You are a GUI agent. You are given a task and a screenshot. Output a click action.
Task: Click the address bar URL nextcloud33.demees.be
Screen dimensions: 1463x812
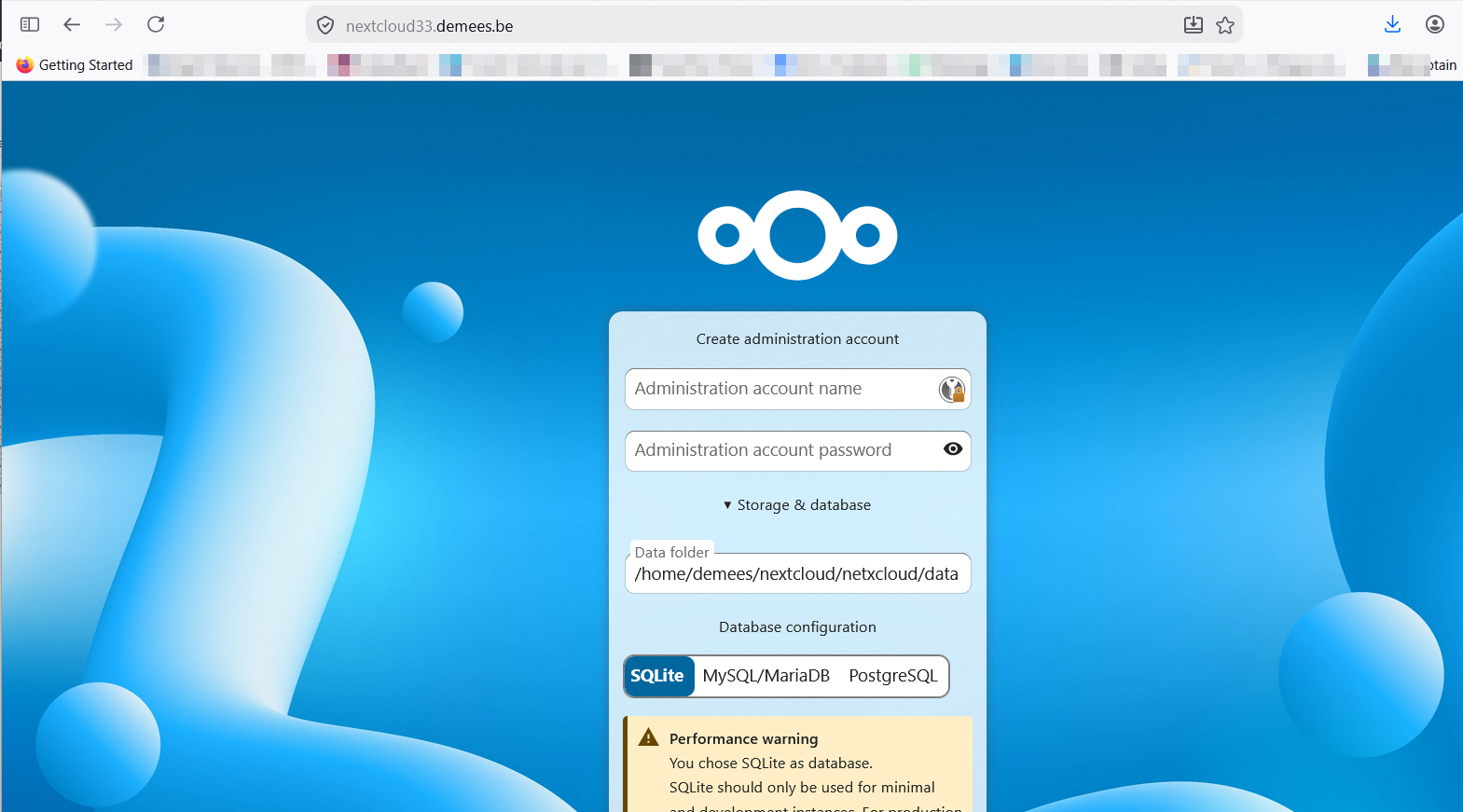pos(429,26)
